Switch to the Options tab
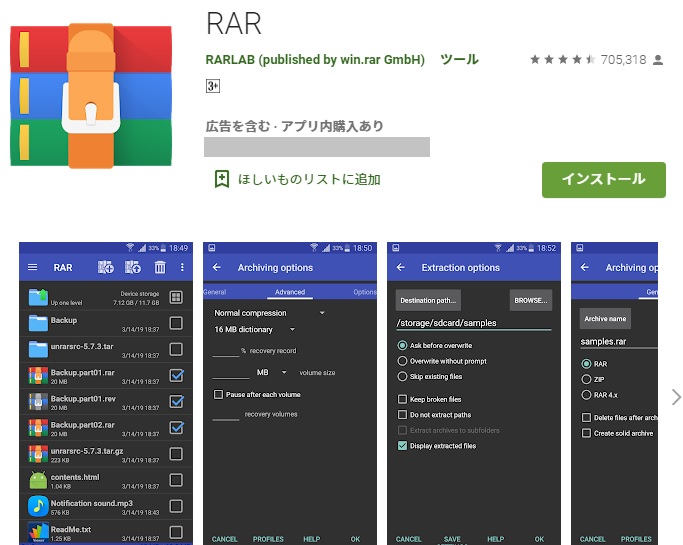The width and height of the screenshot is (683, 545). click(x=365, y=292)
